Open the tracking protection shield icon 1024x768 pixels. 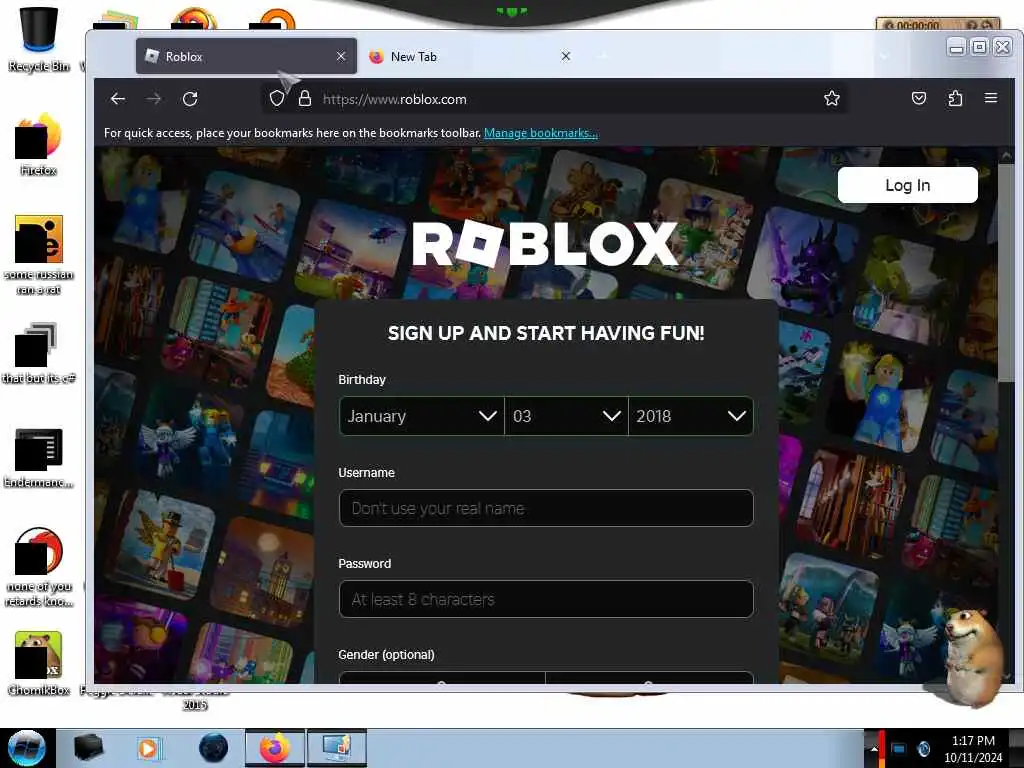coord(277,99)
